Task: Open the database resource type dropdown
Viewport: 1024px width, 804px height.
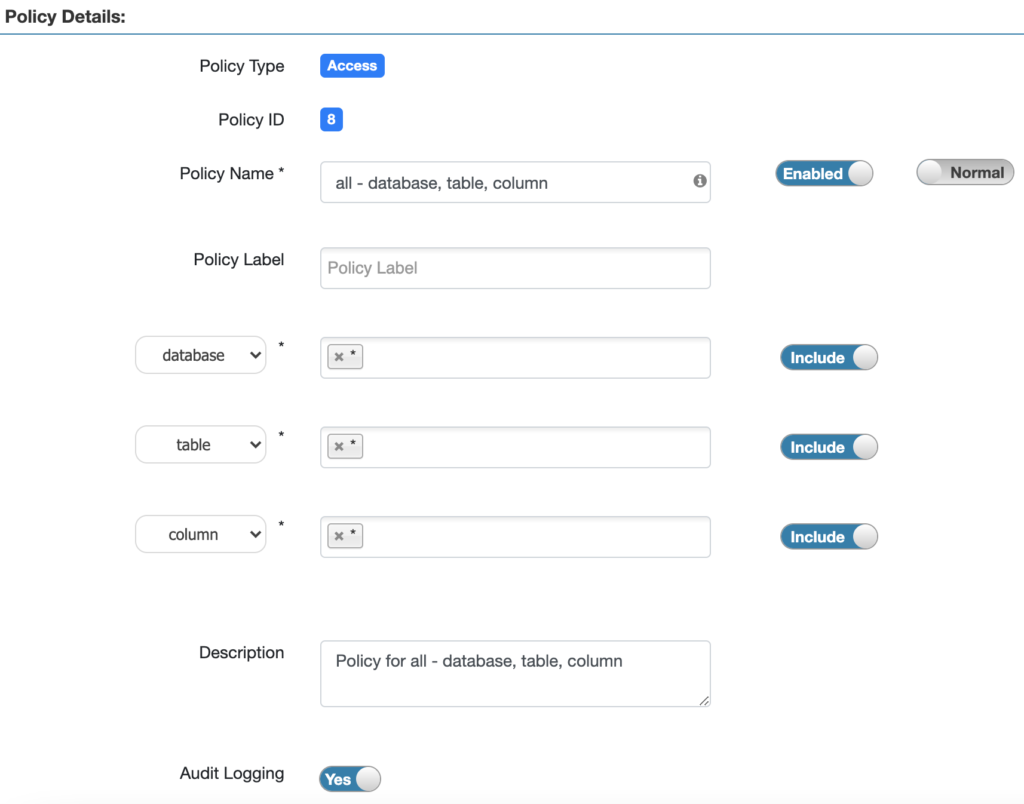Action: (201, 355)
